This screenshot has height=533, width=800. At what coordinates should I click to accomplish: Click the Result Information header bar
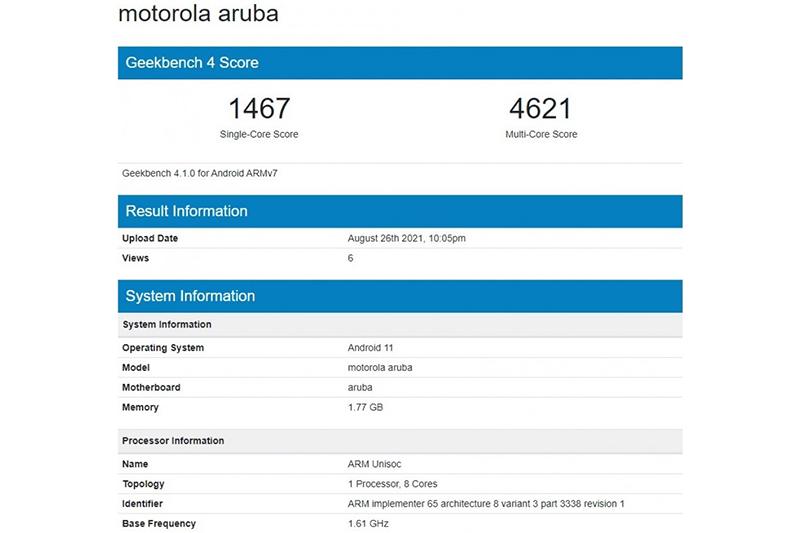[400, 211]
